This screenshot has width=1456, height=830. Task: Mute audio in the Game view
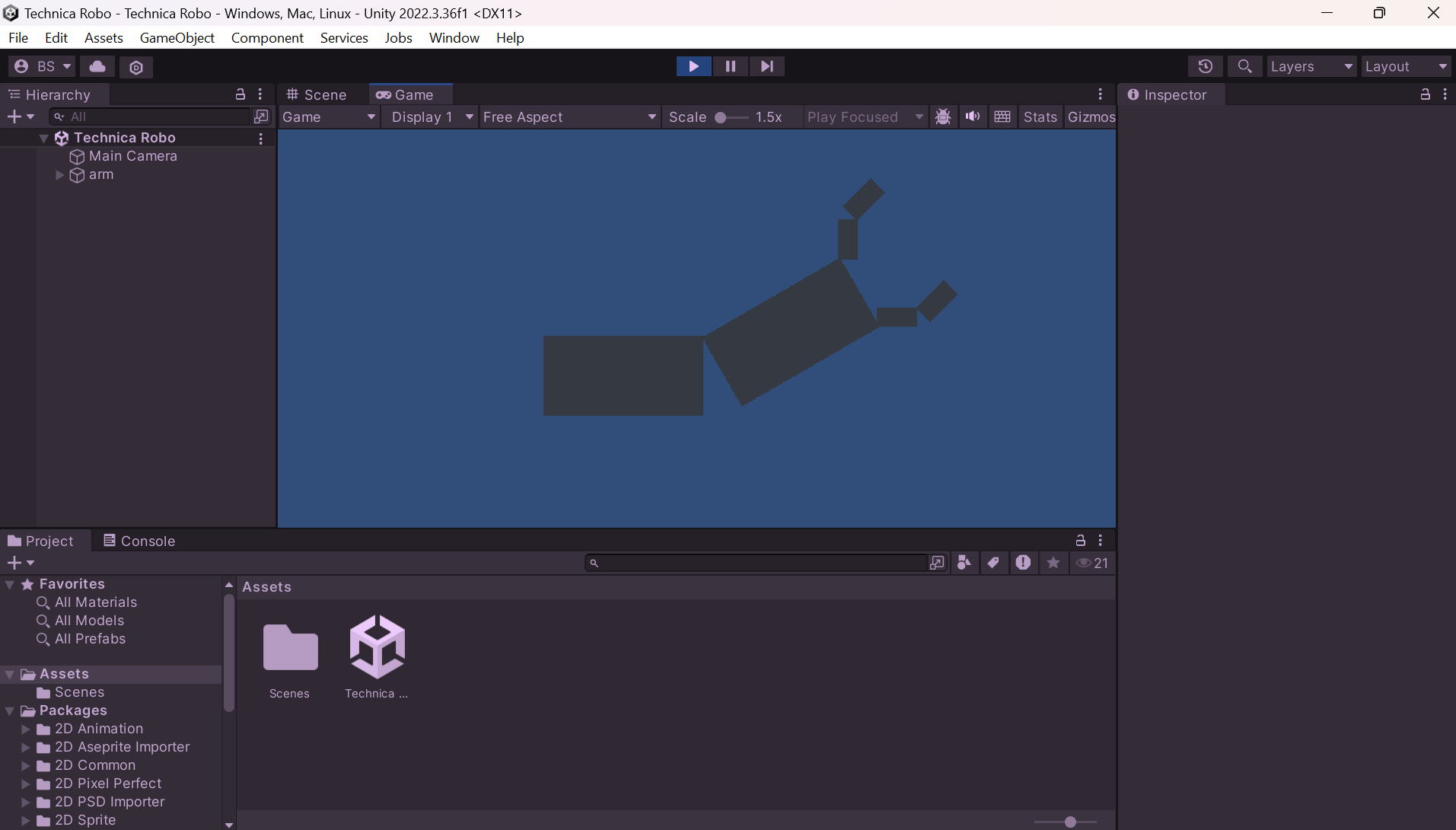coord(972,117)
